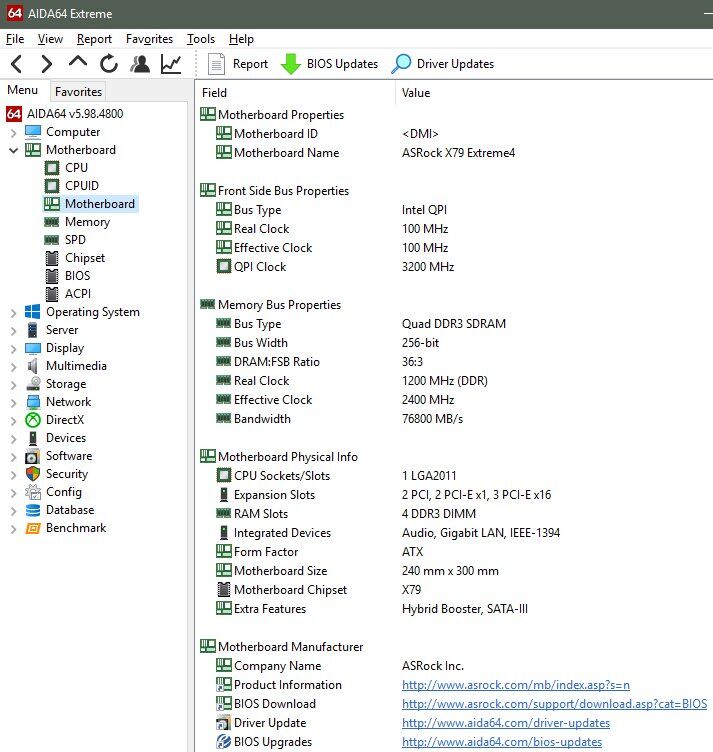Click the Driver Updates magnifier icon

401,64
